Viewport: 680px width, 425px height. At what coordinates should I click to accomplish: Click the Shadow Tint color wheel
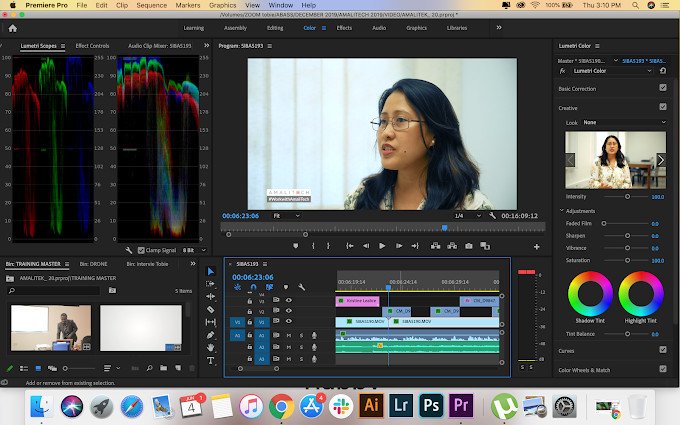[590, 294]
